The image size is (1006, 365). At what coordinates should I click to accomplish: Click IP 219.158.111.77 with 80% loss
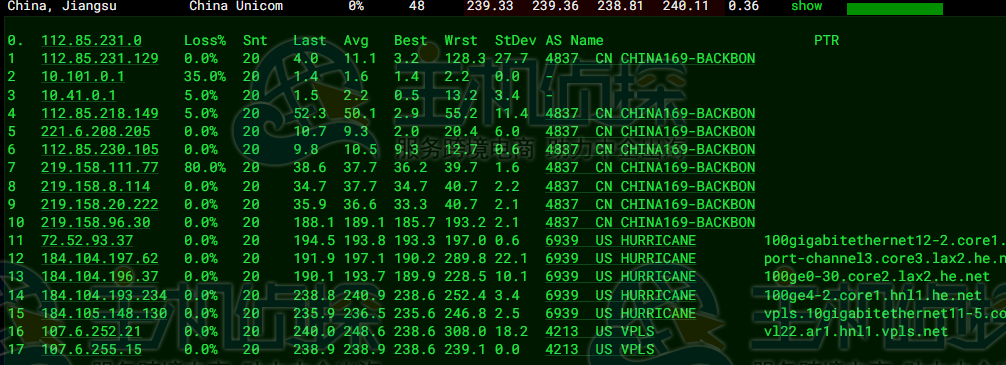[100, 167]
